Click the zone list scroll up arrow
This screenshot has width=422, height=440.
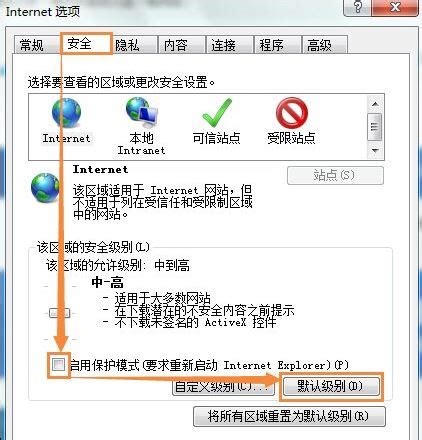point(375,104)
